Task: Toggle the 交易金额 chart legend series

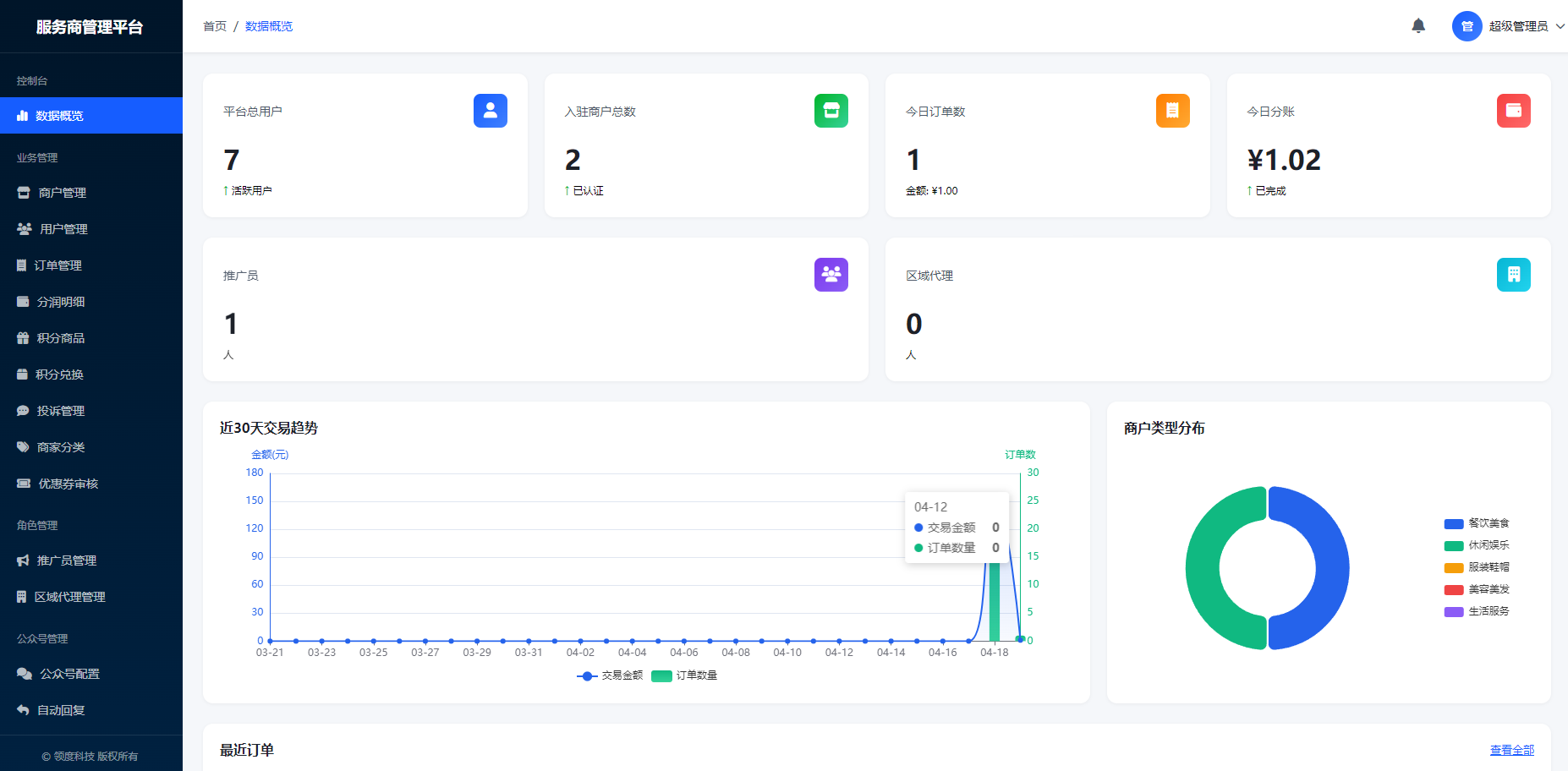Action: [x=610, y=675]
